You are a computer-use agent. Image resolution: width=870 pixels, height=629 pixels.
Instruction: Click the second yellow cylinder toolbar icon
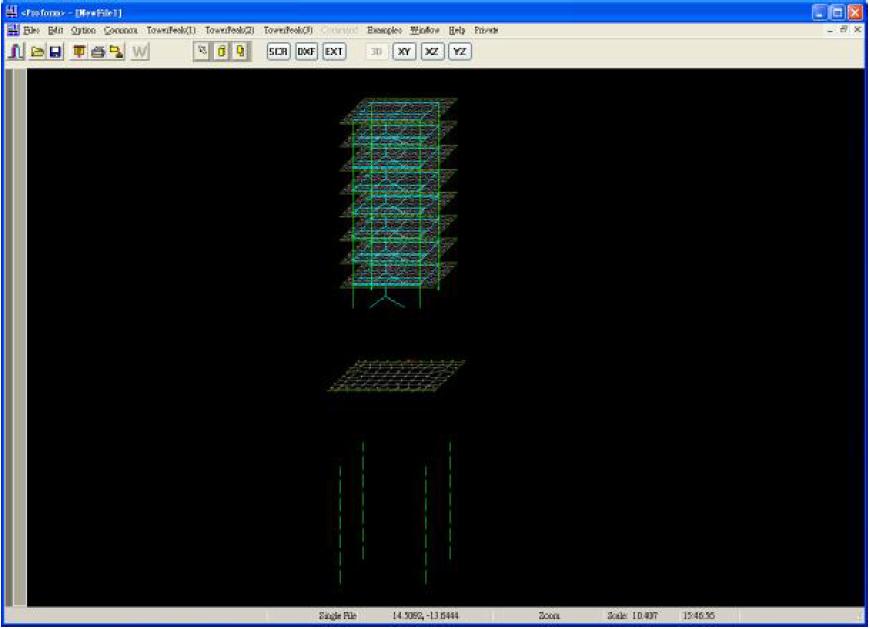pyautogui.click(x=240, y=51)
